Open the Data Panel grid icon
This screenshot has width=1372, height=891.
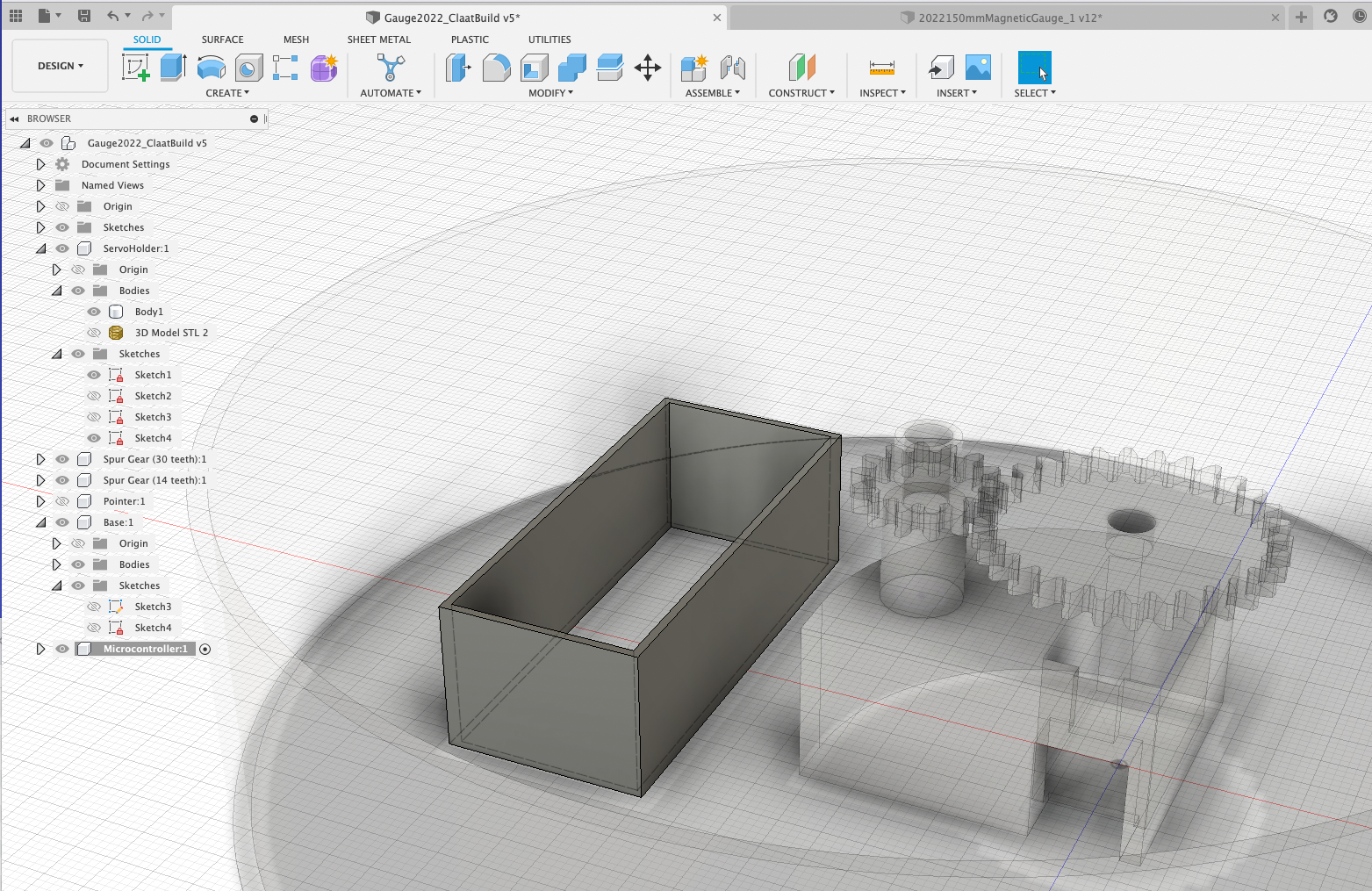pos(15,16)
